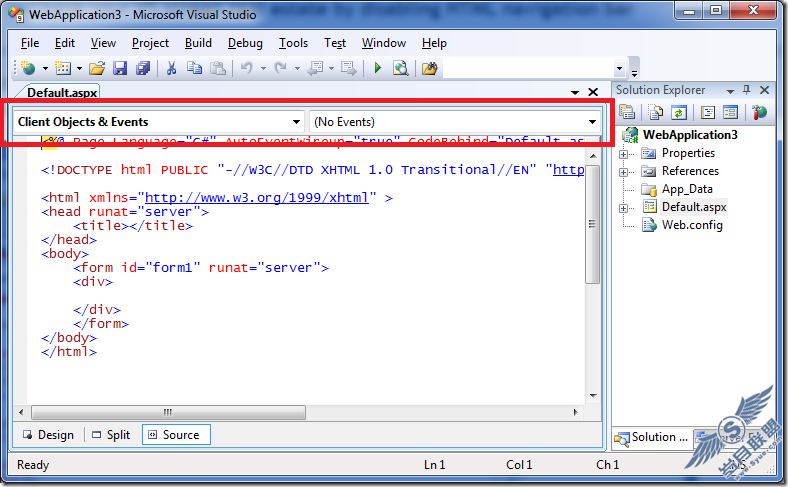The height and width of the screenshot is (487, 788).
Task: Open the Tools menu
Action: pyautogui.click(x=293, y=43)
